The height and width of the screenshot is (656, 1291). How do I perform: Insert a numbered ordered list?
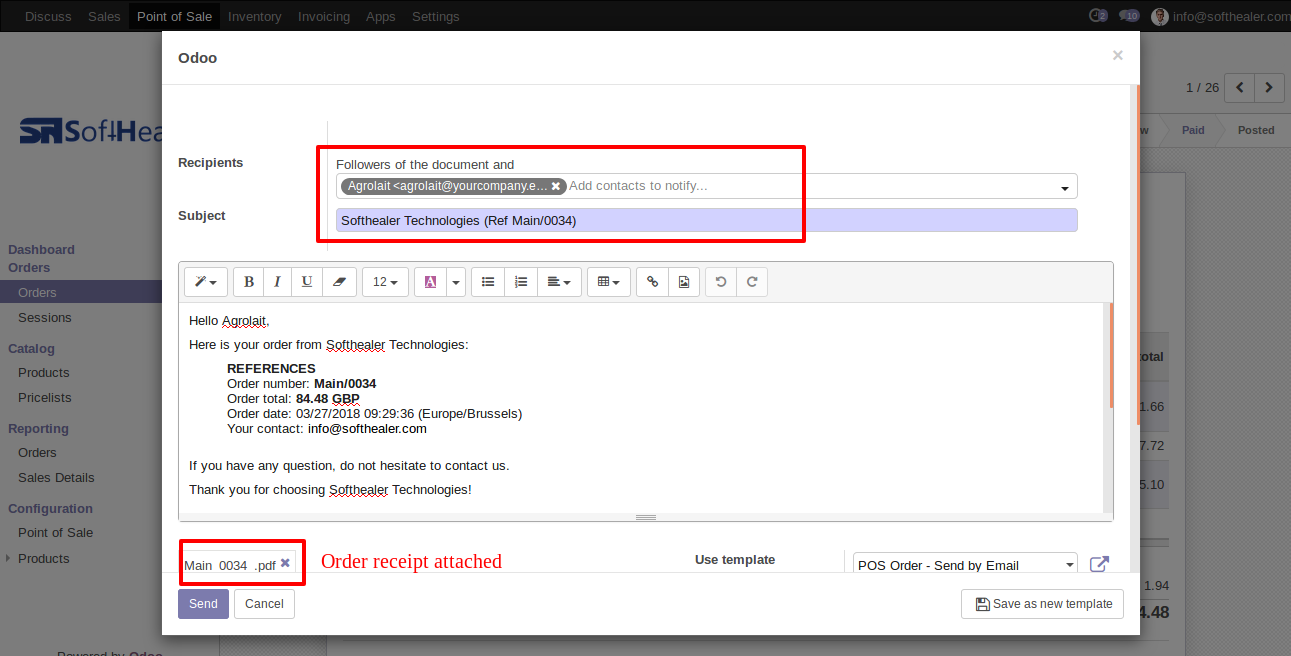pos(521,282)
